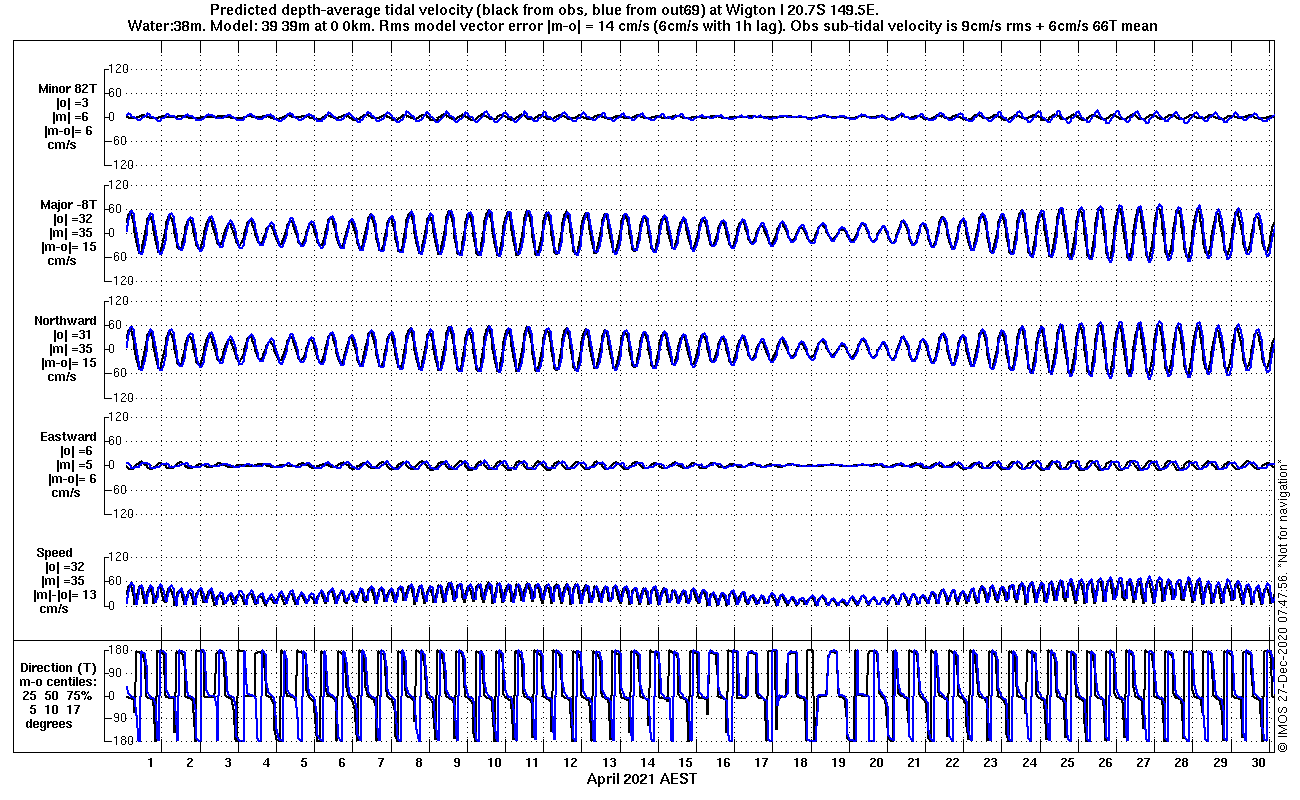This screenshot has height=800, width=1300.
Task: Click the 'April 2021 AEST' axis title
Action: [641, 778]
